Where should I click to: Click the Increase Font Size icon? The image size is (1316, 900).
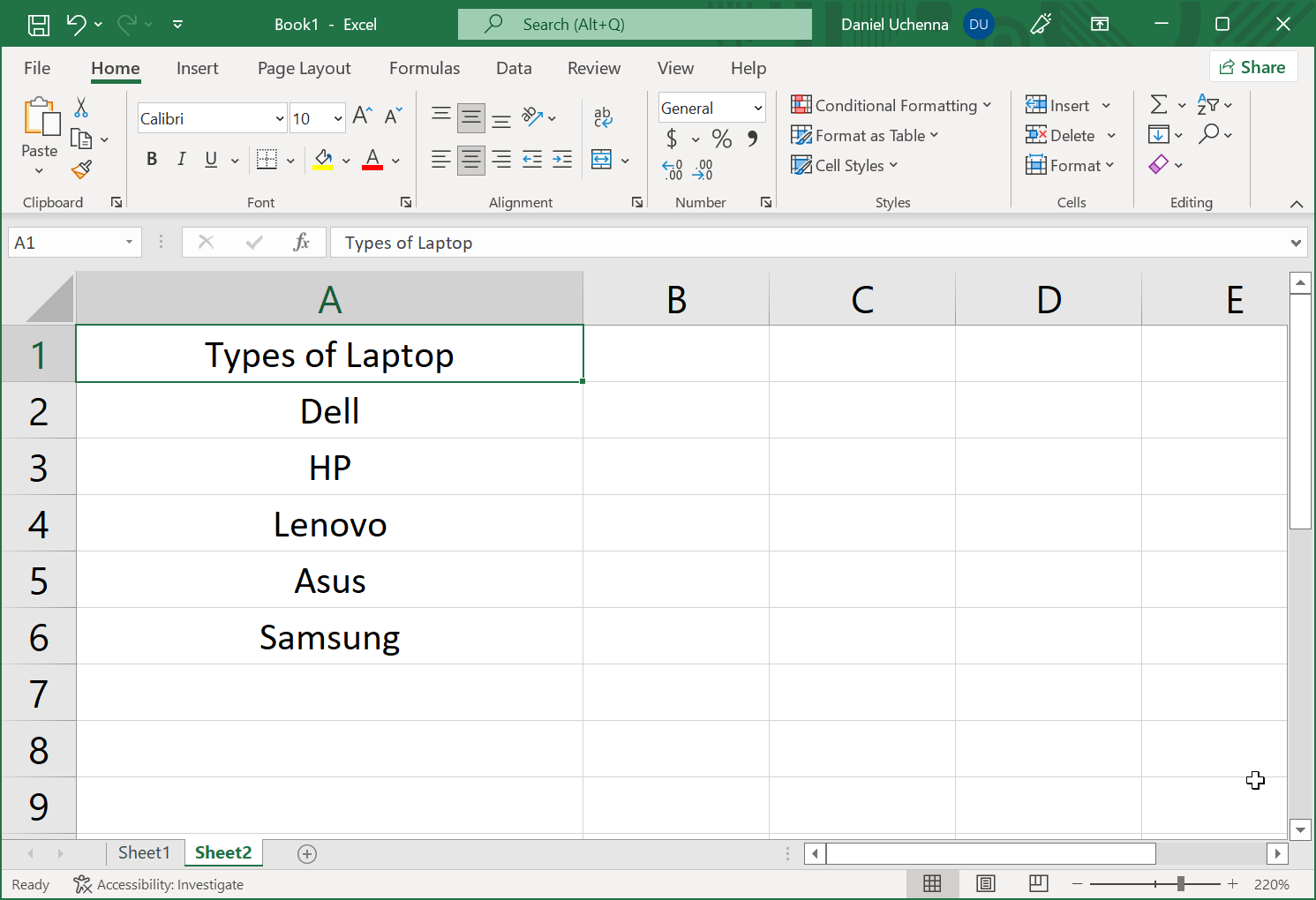pyautogui.click(x=362, y=116)
